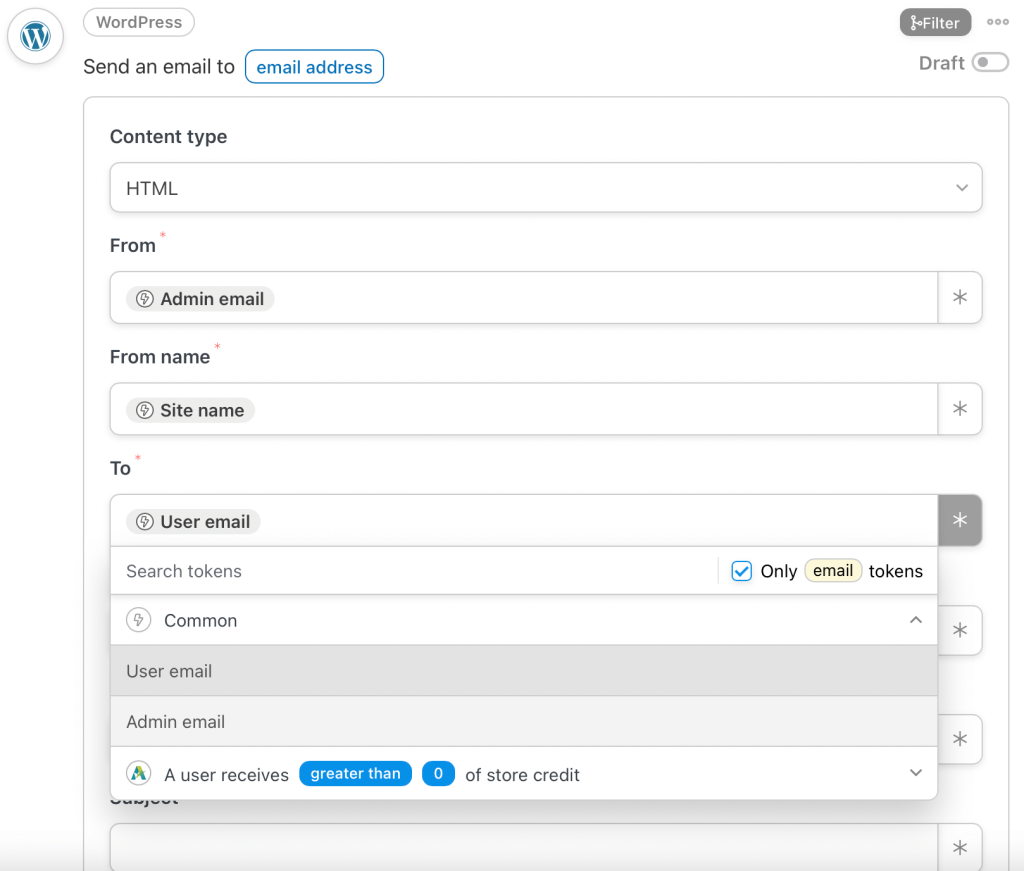Open token picker for From field
1024x871 pixels.
tap(959, 298)
